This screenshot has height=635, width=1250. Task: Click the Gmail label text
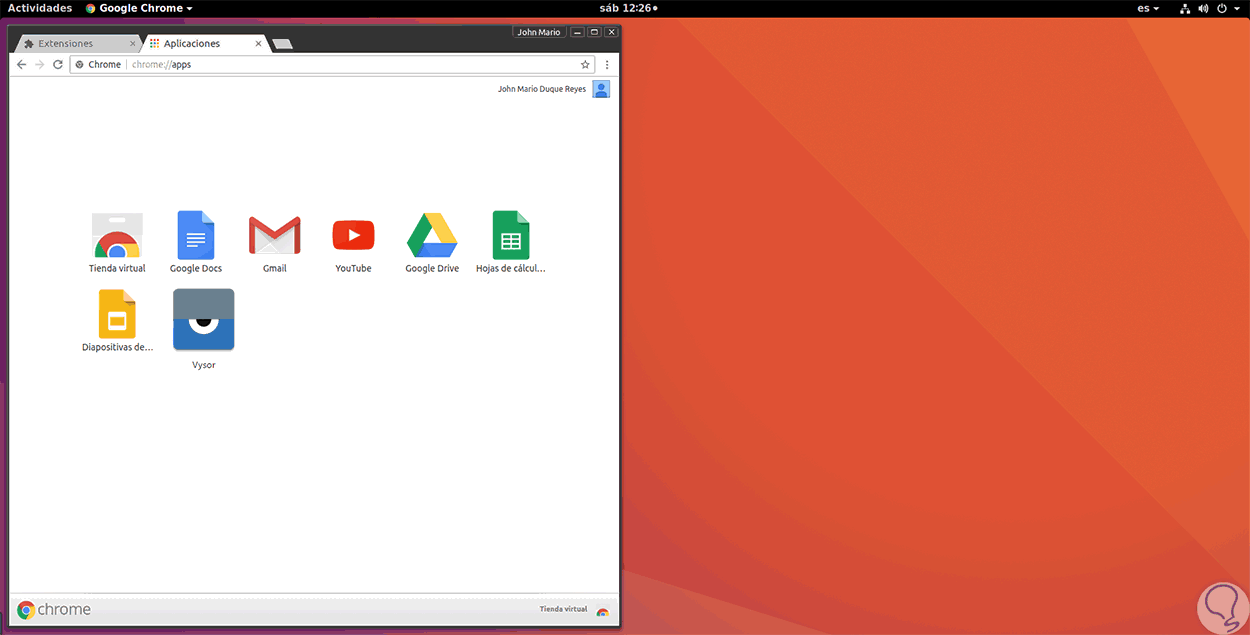coord(275,268)
